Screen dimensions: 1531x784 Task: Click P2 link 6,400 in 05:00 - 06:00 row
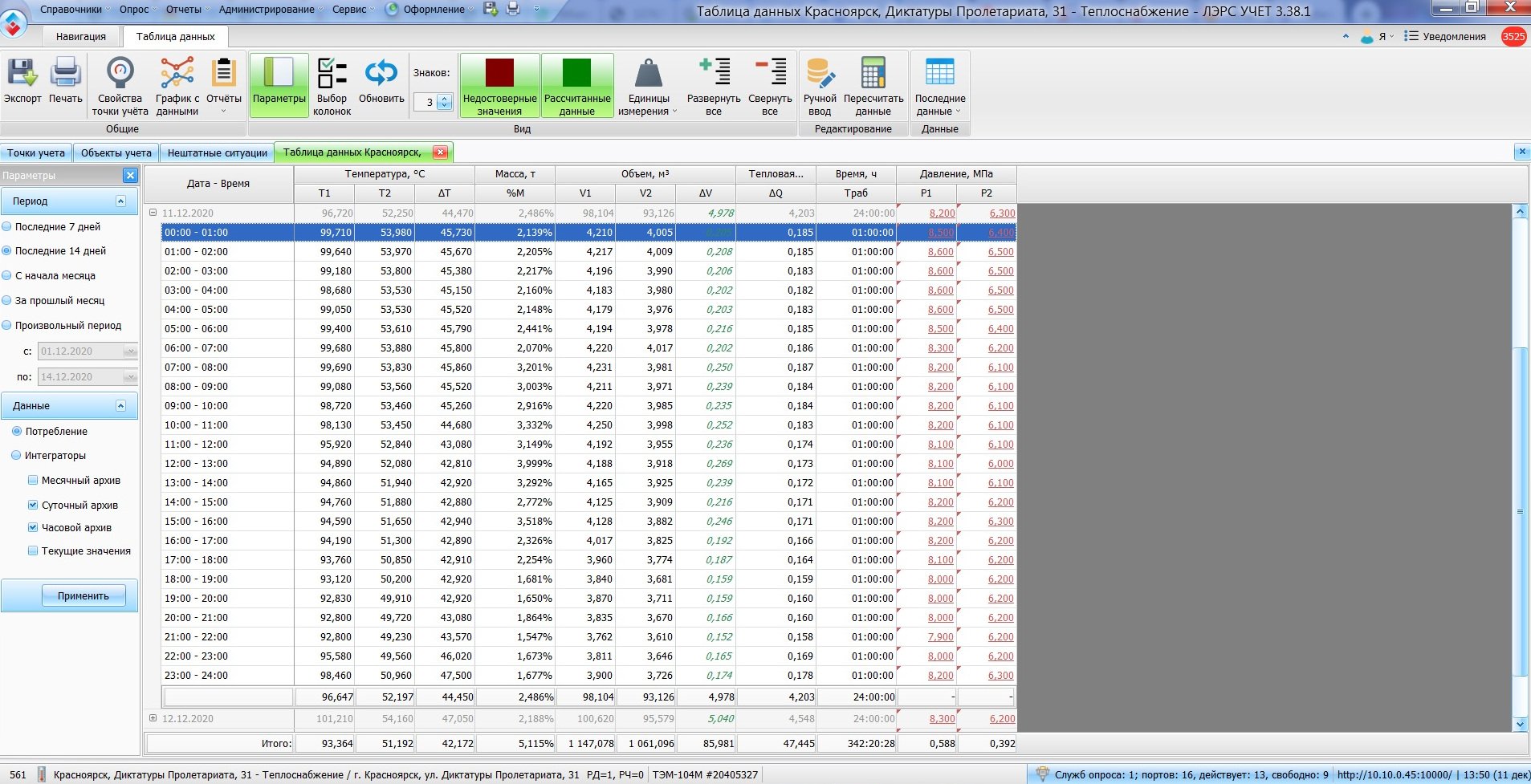(1001, 329)
